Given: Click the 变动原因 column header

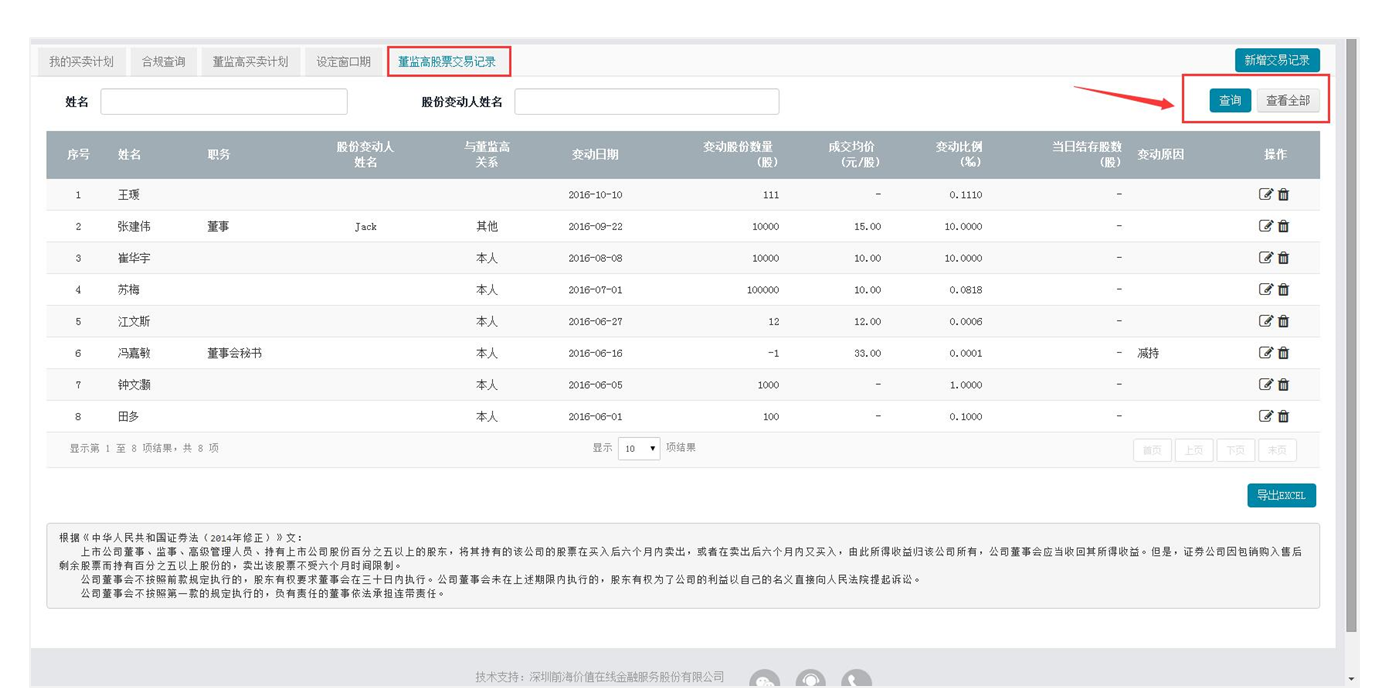Looking at the screenshot, I should pyautogui.click(x=1161, y=154).
